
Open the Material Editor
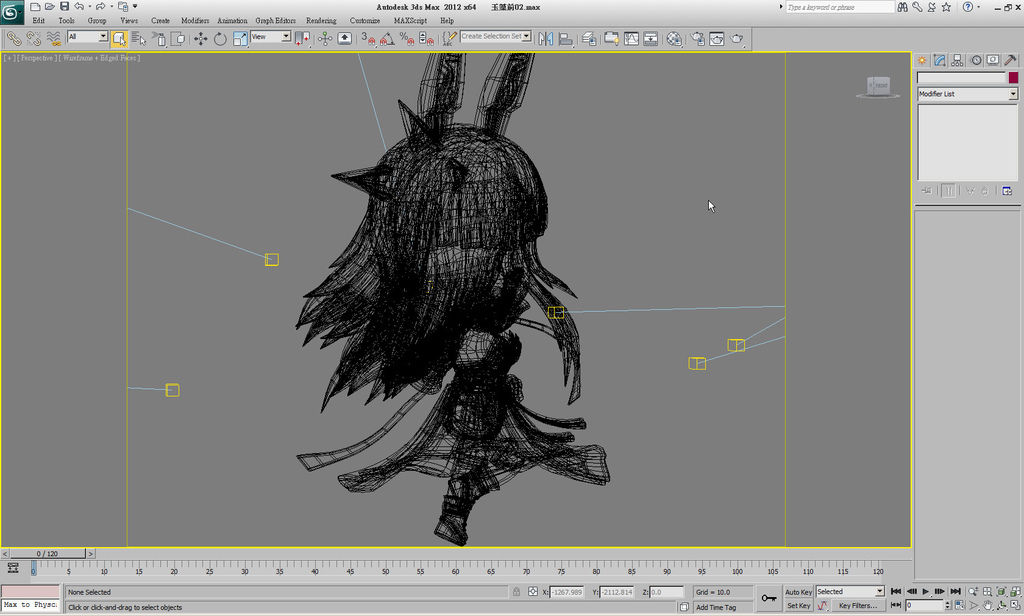(x=674, y=39)
